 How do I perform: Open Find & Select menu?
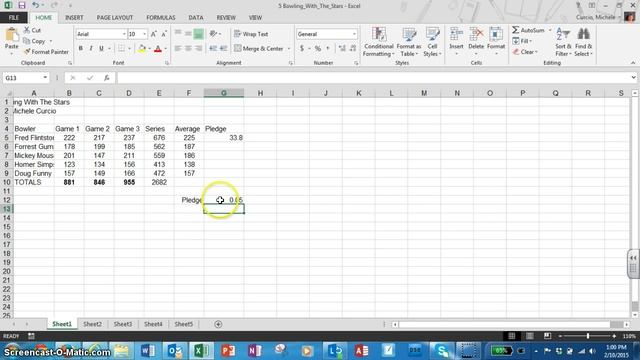[583, 42]
